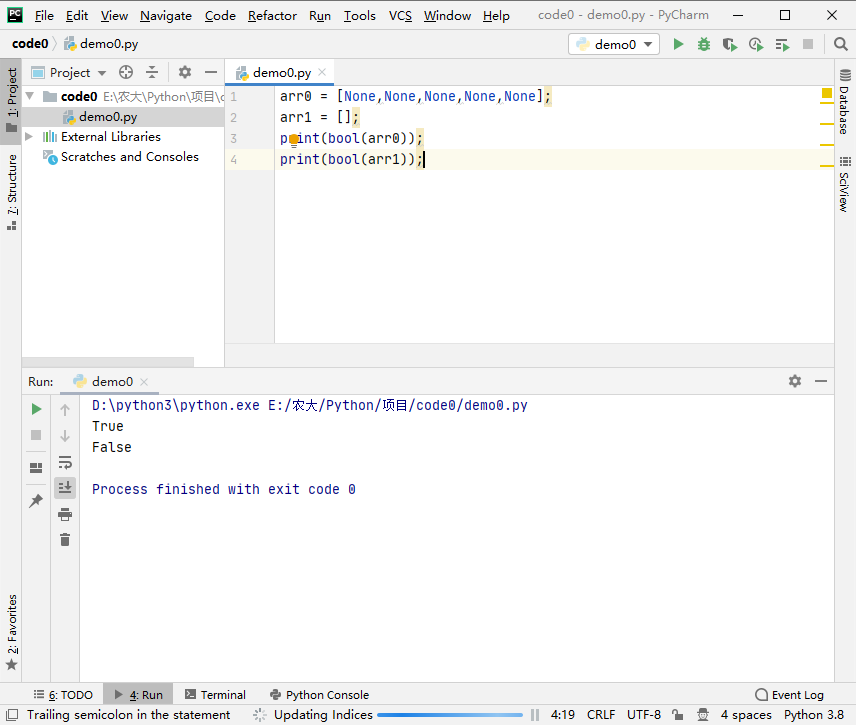Select demo0.py in project tree
The image size is (856, 725).
click(108, 116)
